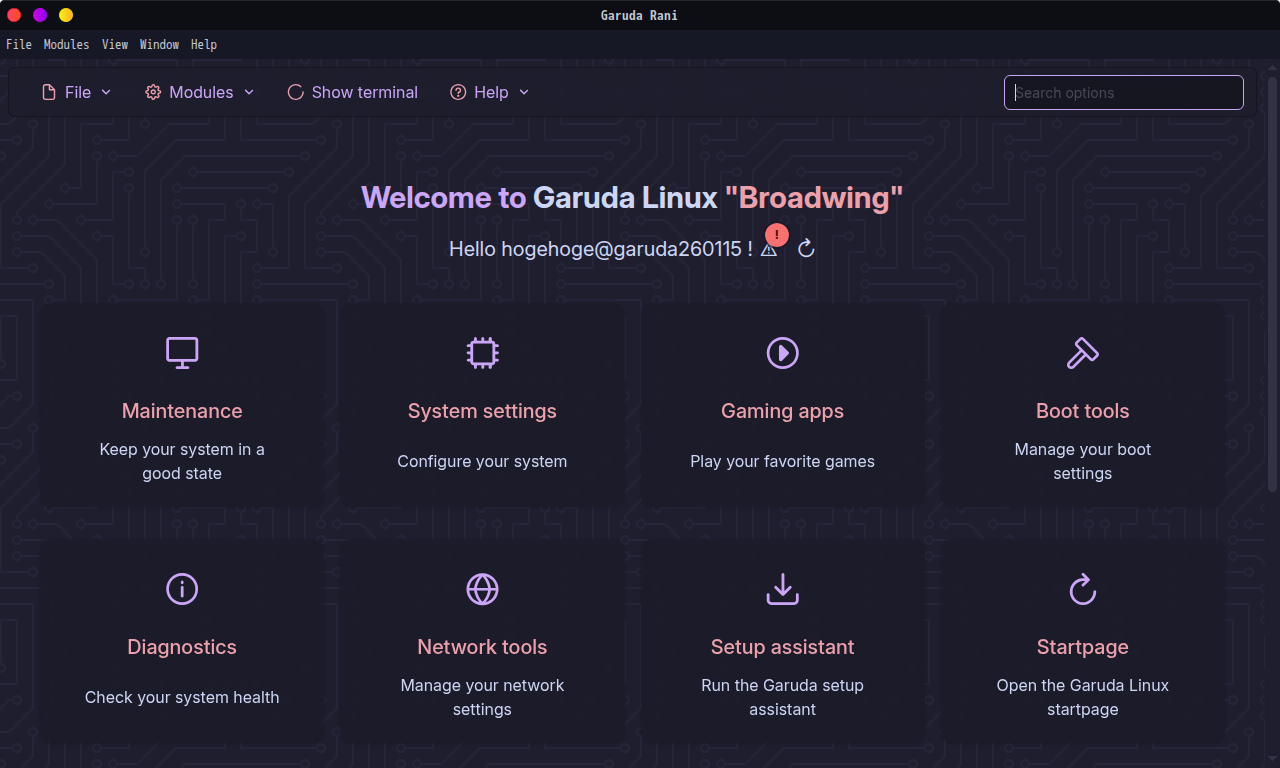Open the Modules menu in the top menu bar
1280x768 pixels.
[66, 45]
